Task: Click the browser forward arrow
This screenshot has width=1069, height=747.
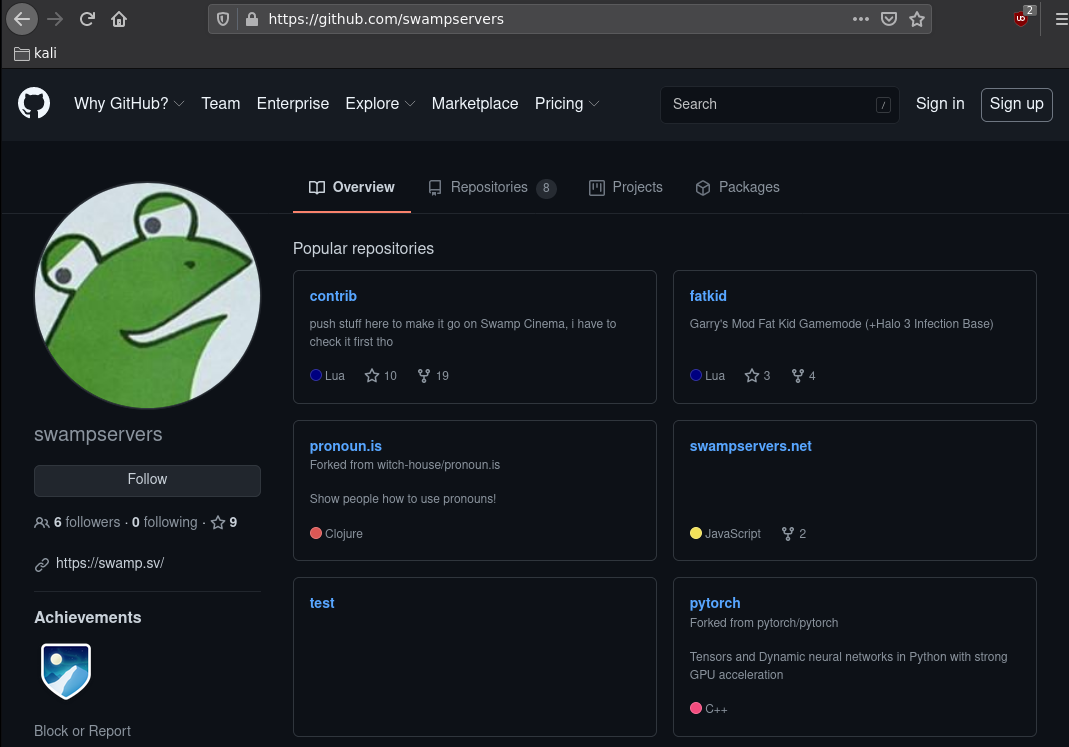Action: point(55,19)
